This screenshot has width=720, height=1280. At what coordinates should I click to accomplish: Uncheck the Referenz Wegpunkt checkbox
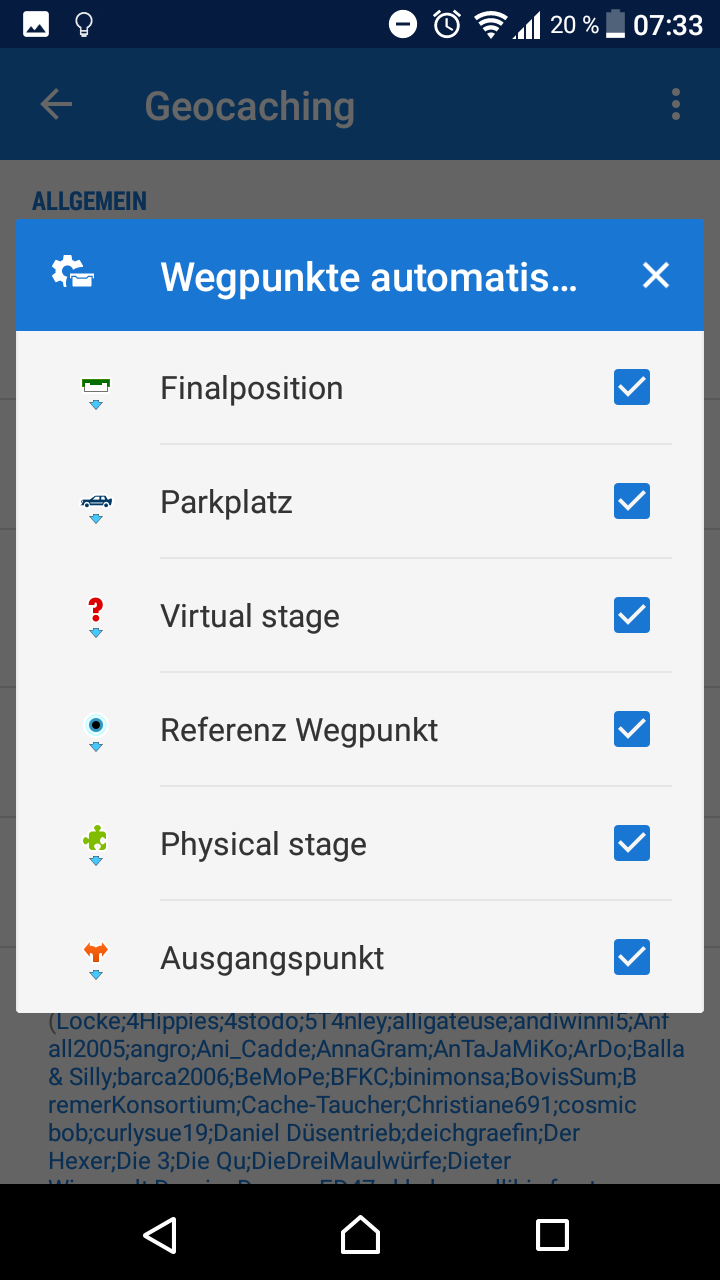(632, 729)
